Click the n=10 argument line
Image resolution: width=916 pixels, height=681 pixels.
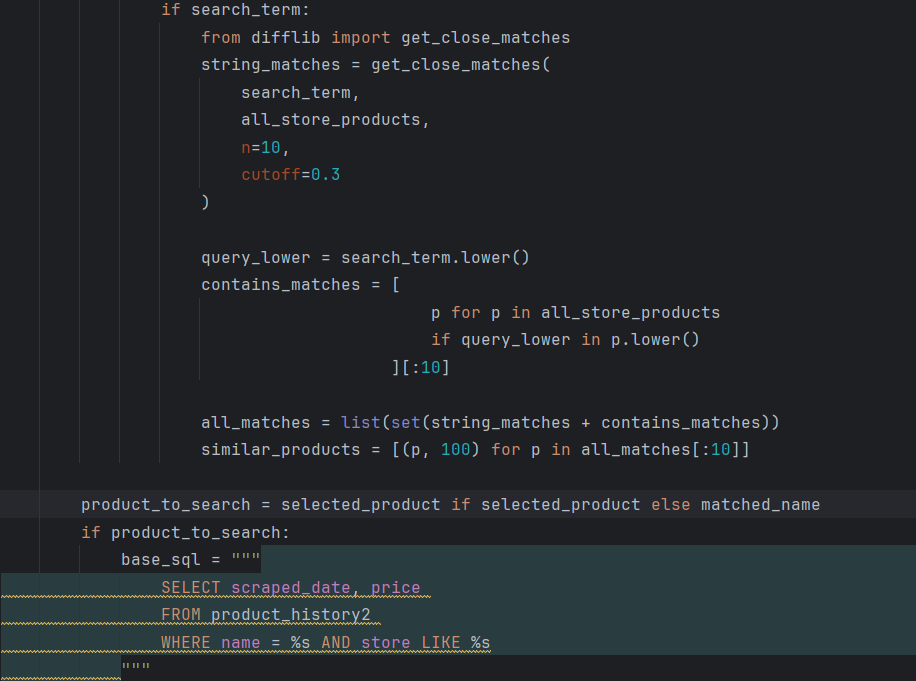click(x=265, y=147)
